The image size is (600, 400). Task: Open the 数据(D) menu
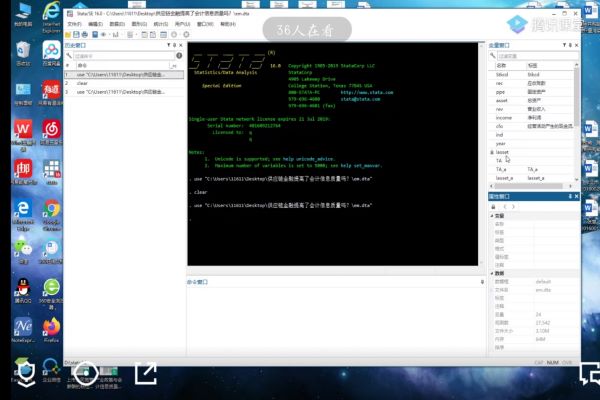click(117, 24)
